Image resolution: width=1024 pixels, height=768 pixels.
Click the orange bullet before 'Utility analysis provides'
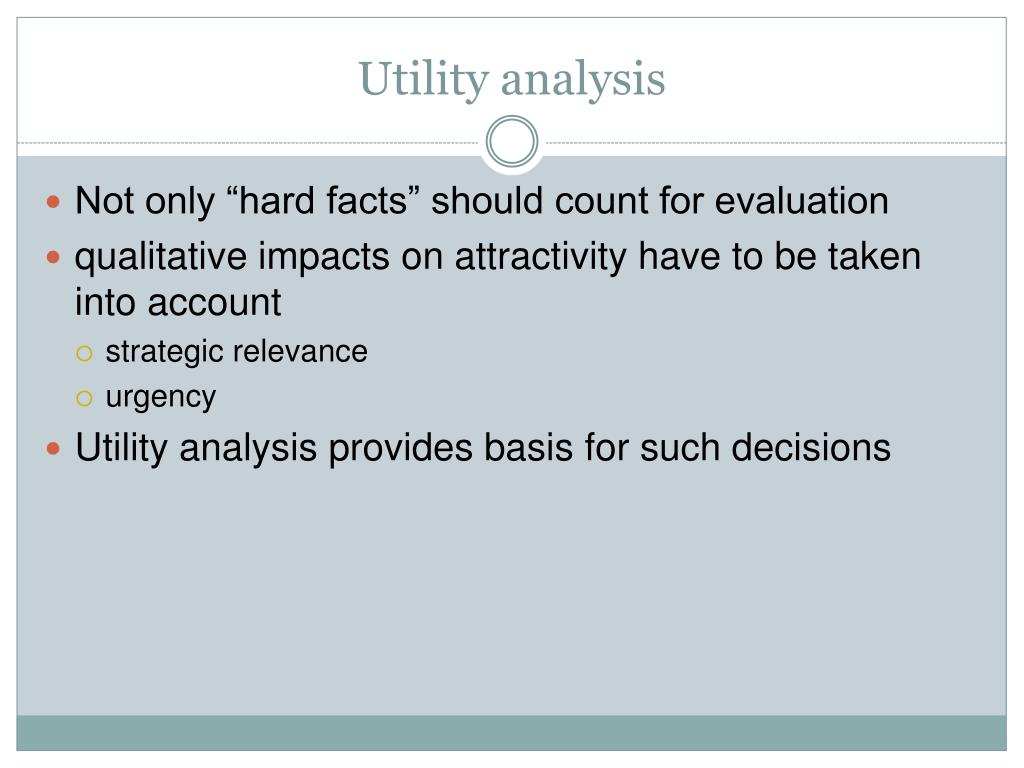pos(54,449)
